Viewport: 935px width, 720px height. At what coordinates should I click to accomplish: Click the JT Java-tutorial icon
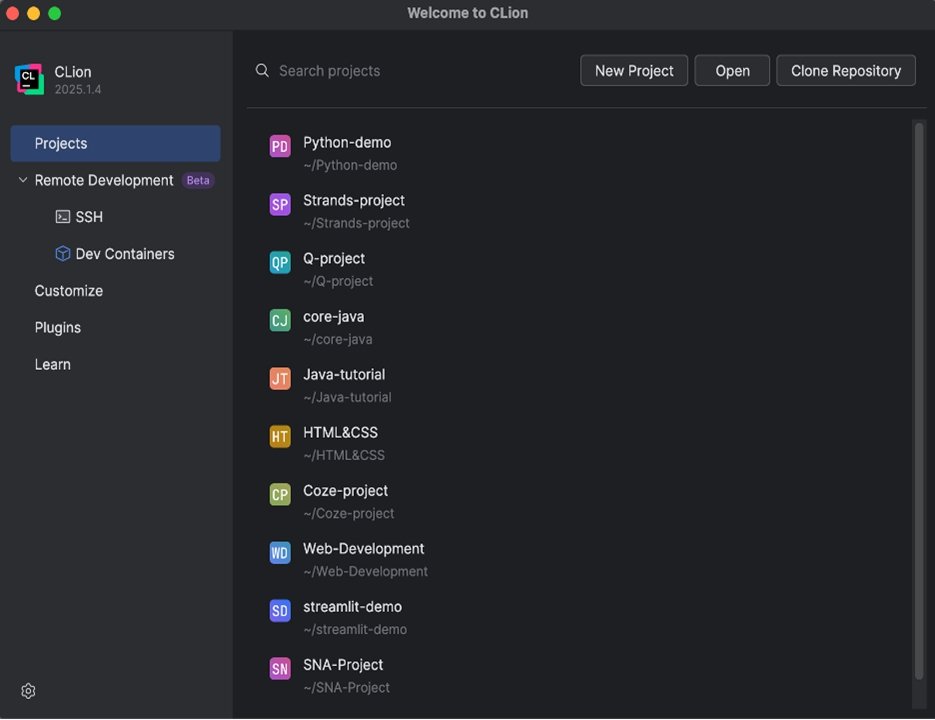[280, 378]
